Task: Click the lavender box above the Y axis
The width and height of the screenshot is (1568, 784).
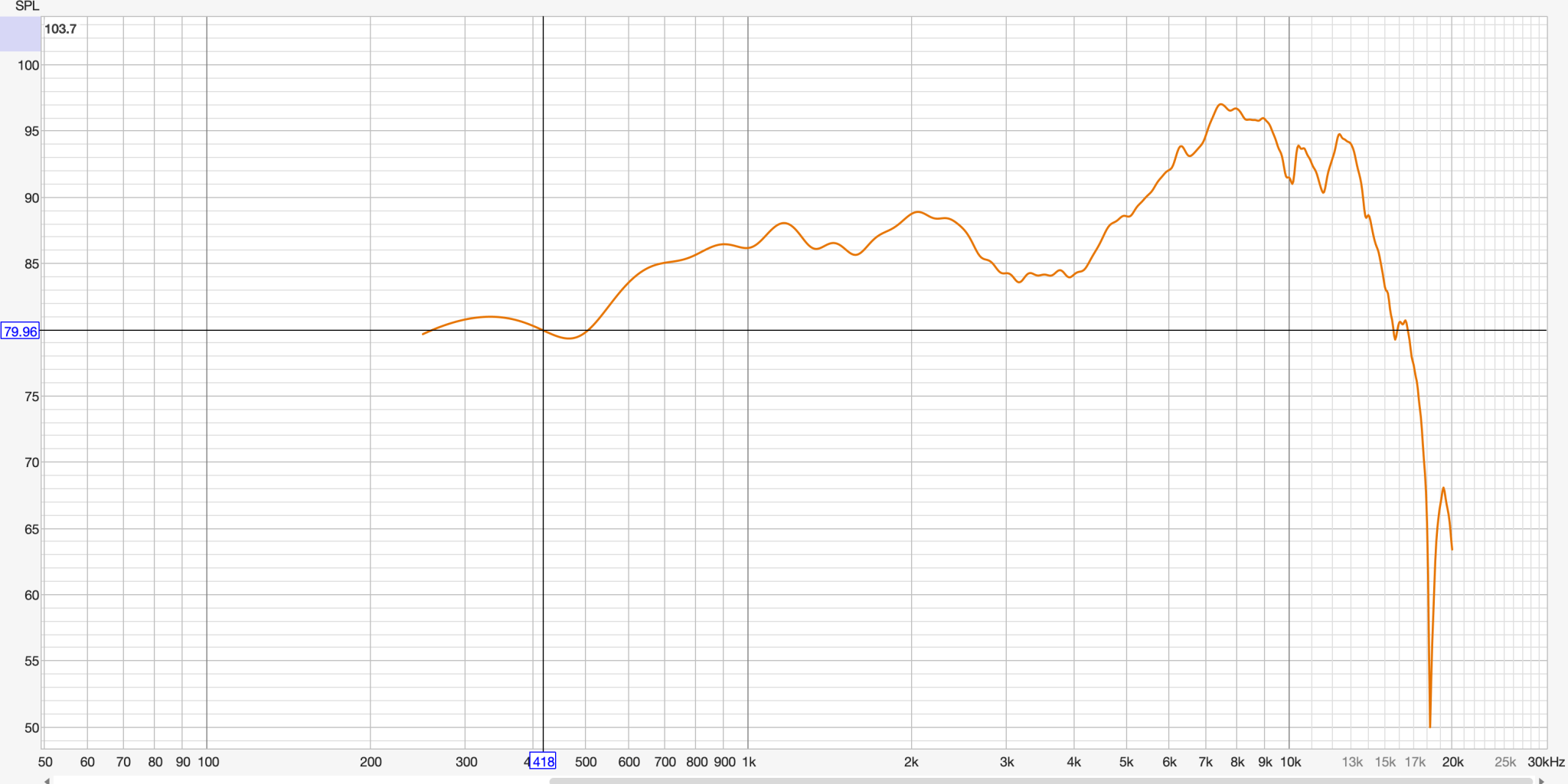Action: click(x=21, y=34)
